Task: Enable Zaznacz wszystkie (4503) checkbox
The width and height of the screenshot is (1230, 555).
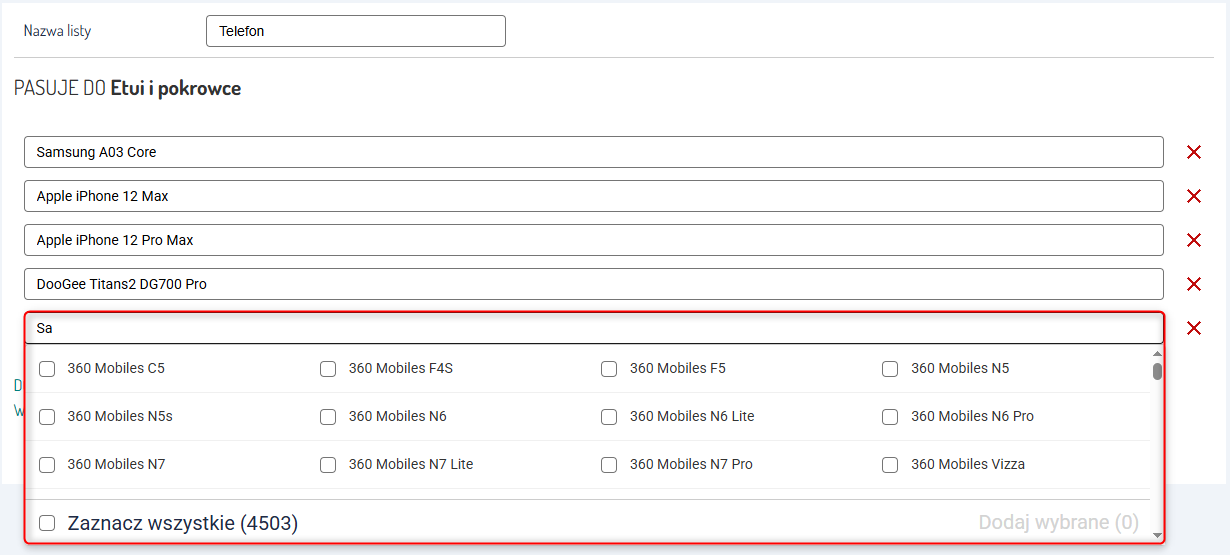Action: click(47, 523)
